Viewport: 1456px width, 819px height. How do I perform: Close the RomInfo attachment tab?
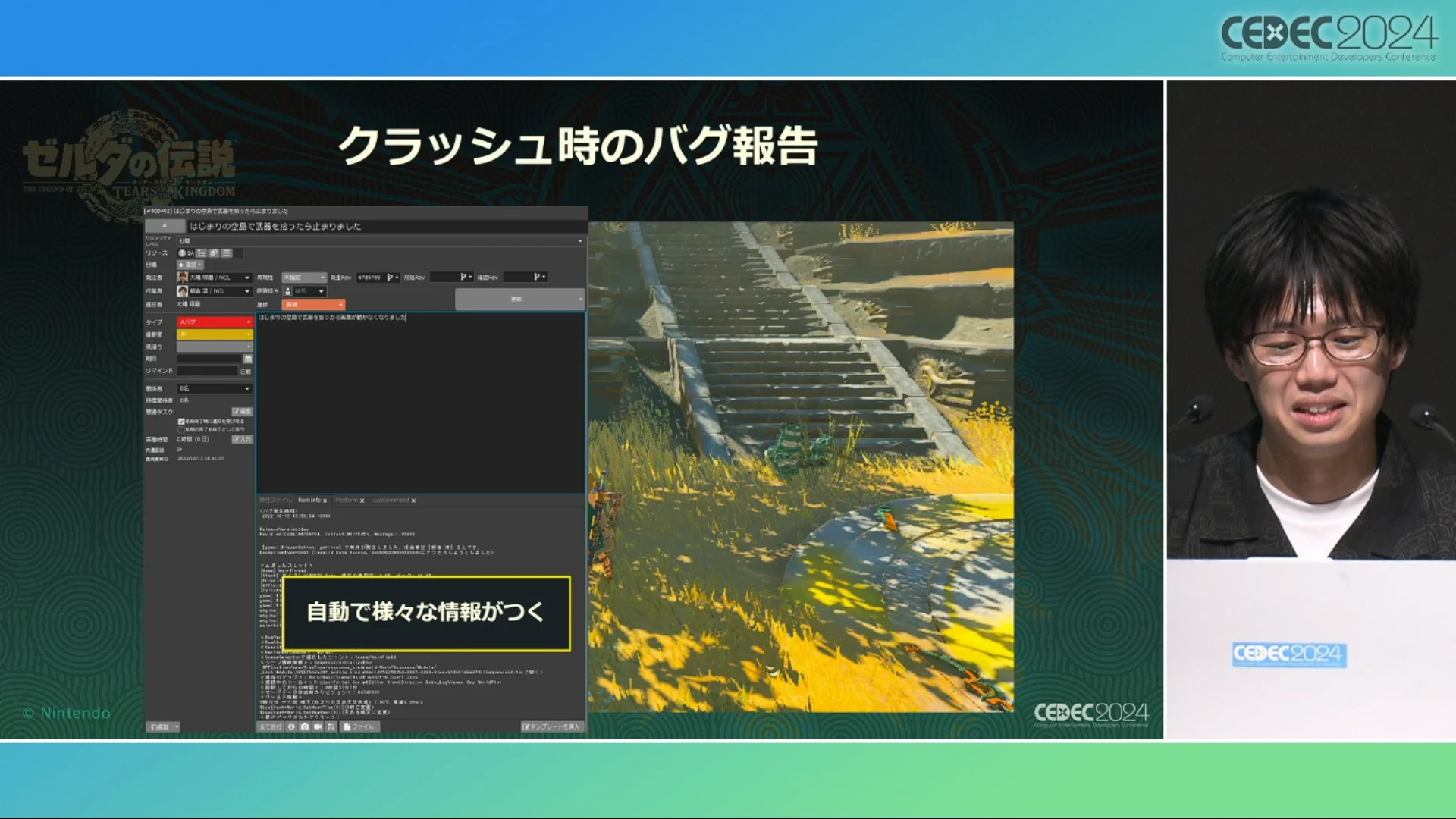325,500
